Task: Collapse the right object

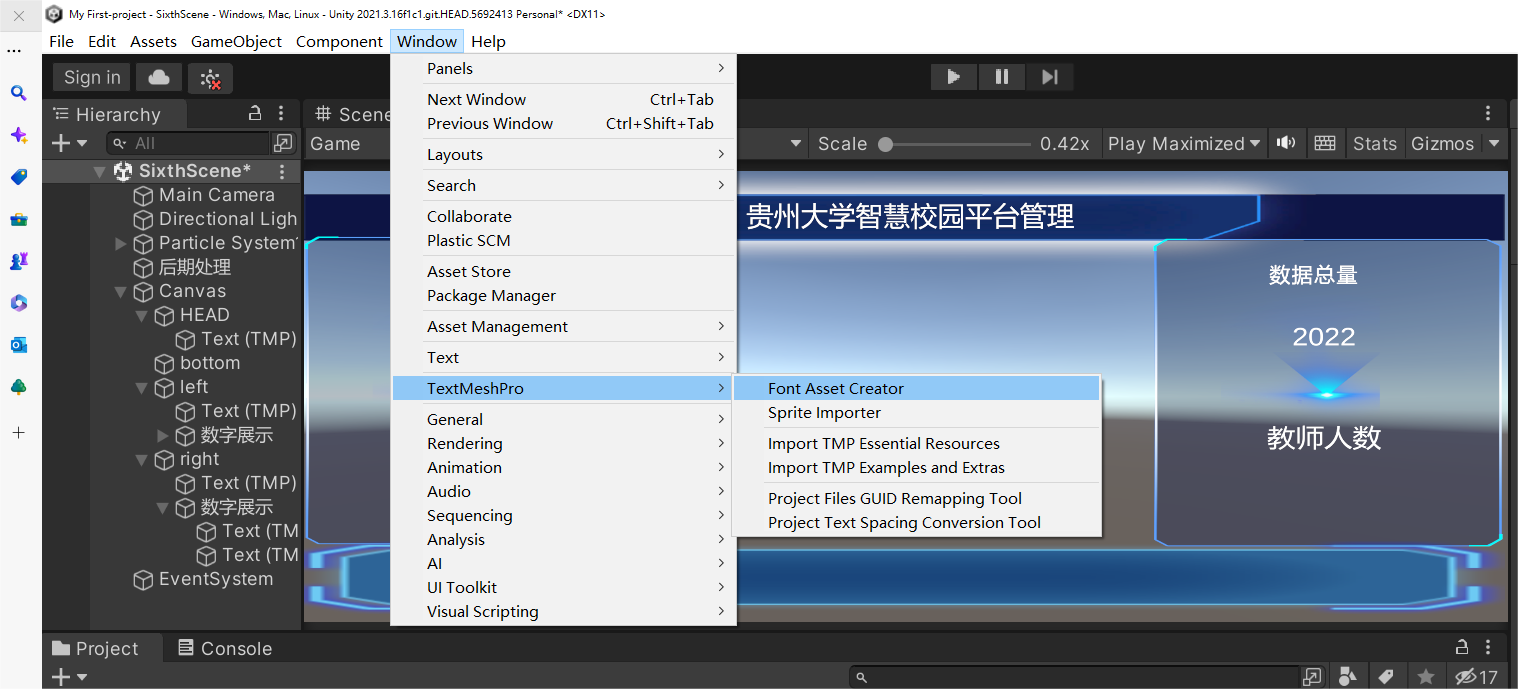Action: pos(142,460)
